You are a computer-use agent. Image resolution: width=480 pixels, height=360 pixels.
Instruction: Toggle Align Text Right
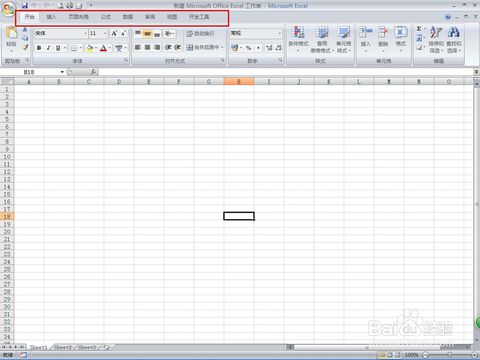tap(157, 47)
